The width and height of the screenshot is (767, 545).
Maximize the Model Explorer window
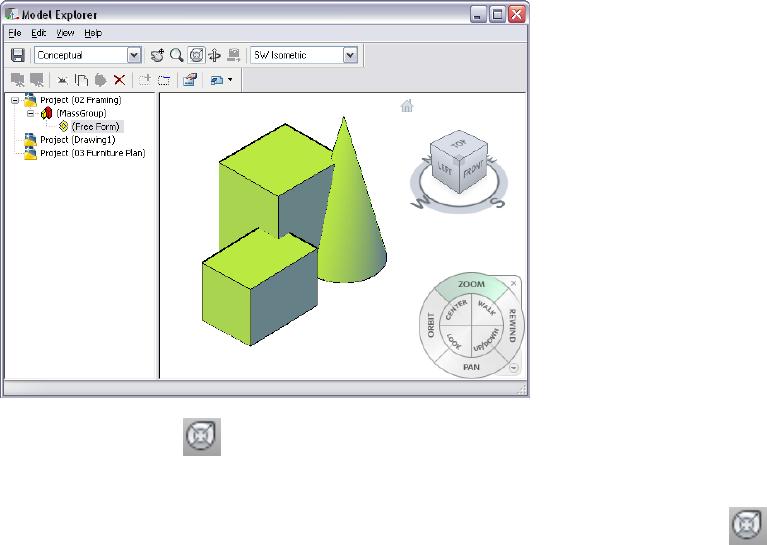pyautogui.click(x=497, y=14)
